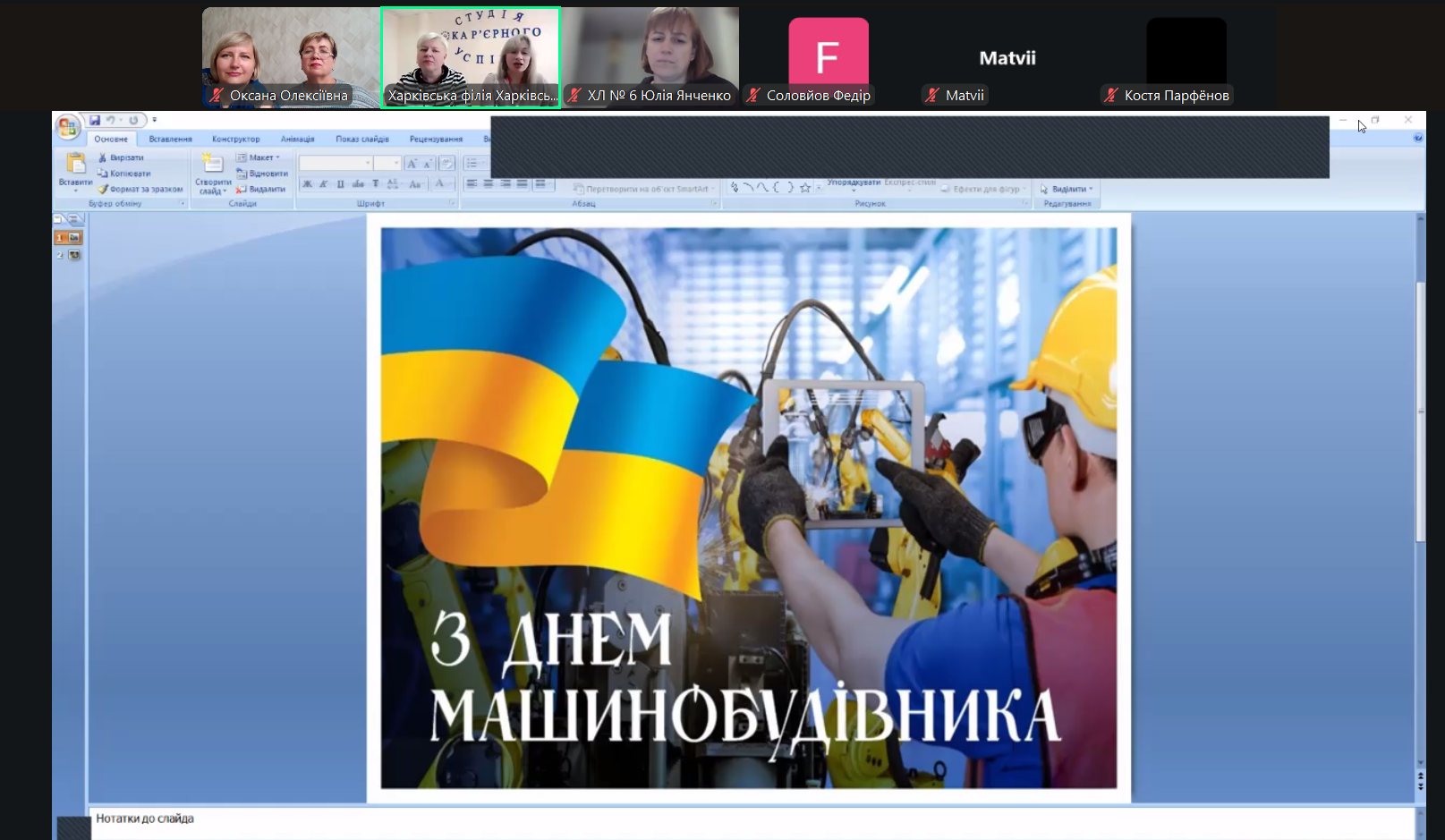Open the Анімація ribbon tab
The image size is (1445, 840).
pyautogui.click(x=297, y=140)
